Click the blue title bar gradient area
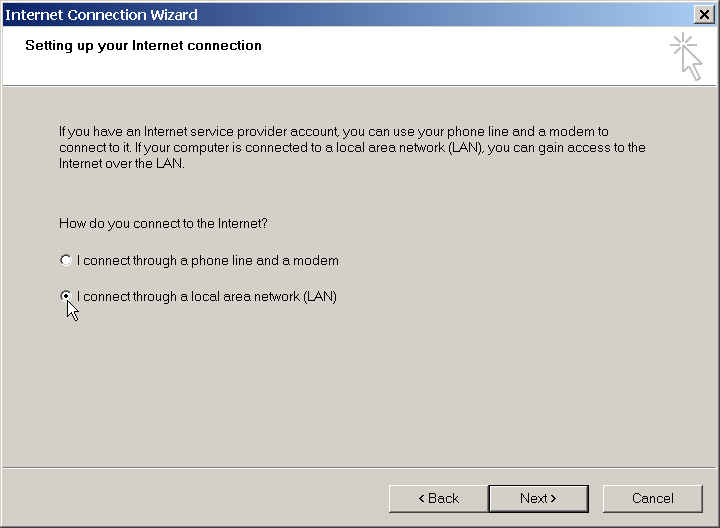Screen dimensions: 720x528 (x=436, y=15)
